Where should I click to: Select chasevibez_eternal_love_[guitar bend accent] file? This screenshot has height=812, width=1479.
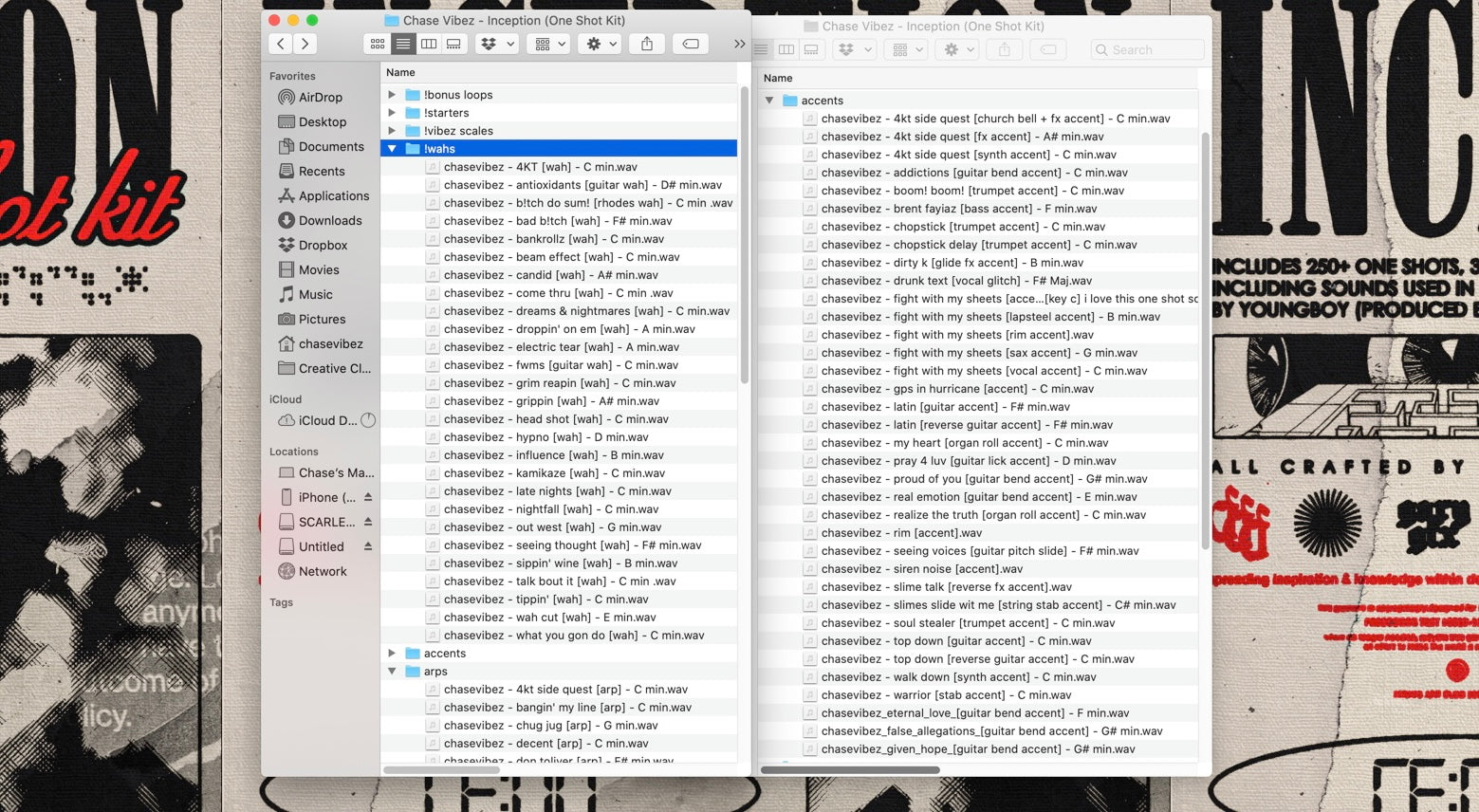978,713
